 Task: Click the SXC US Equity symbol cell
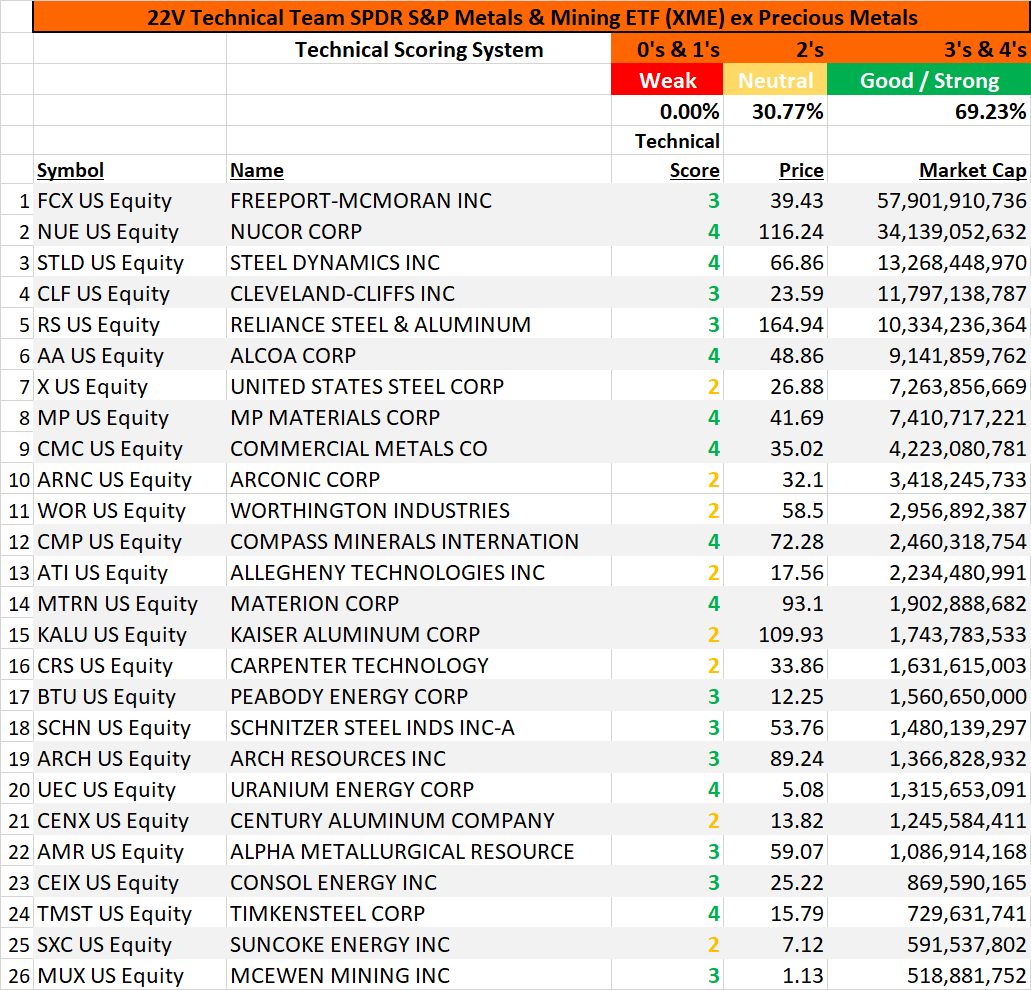click(x=130, y=944)
